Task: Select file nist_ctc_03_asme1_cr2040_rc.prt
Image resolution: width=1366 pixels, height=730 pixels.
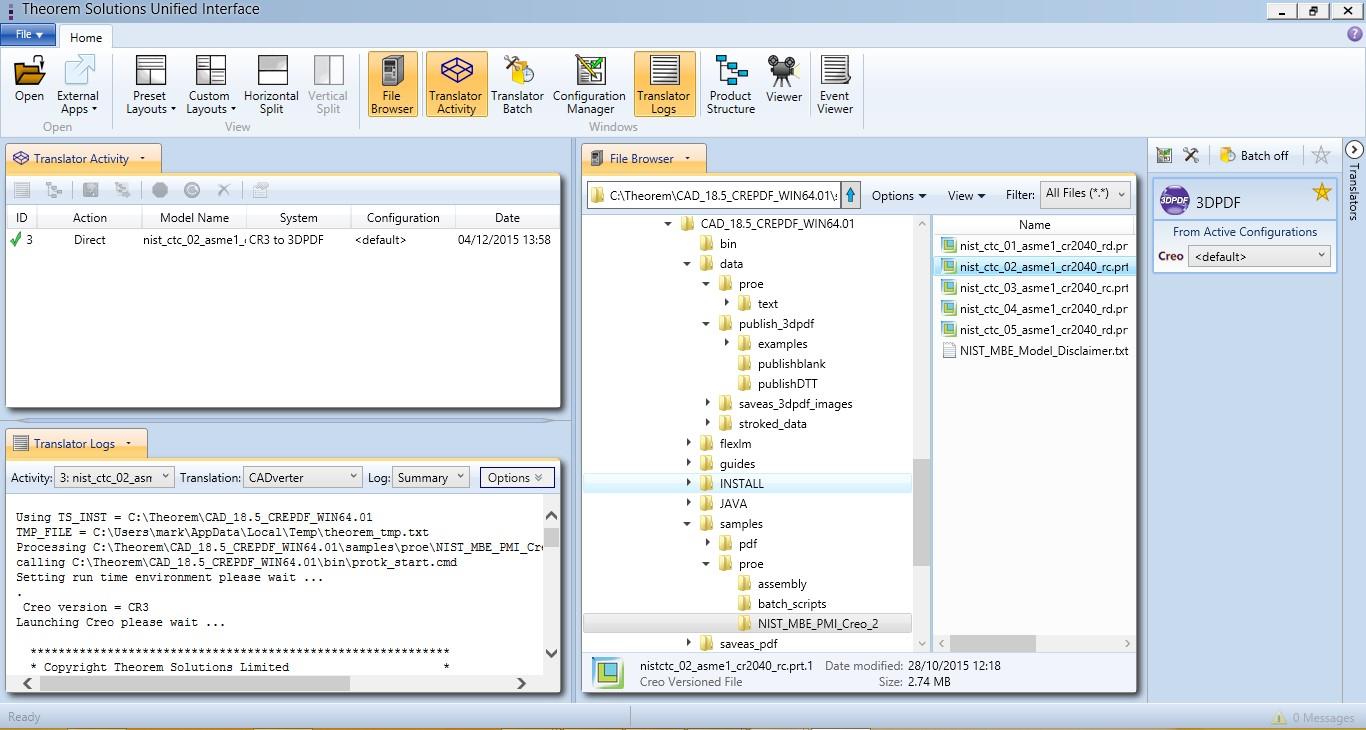Action: pos(1034,287)
